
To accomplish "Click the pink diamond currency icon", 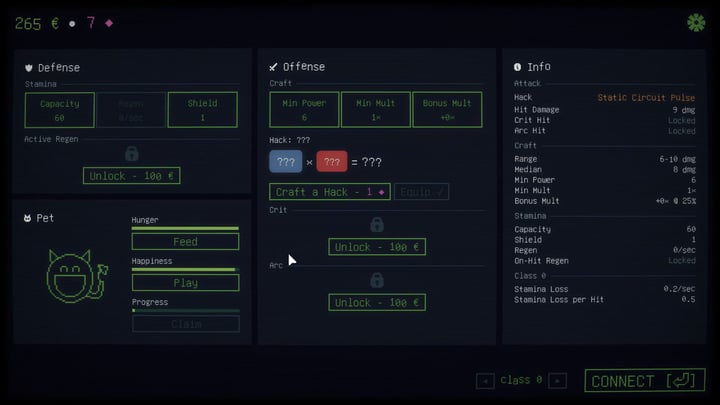I will [109, 23].
